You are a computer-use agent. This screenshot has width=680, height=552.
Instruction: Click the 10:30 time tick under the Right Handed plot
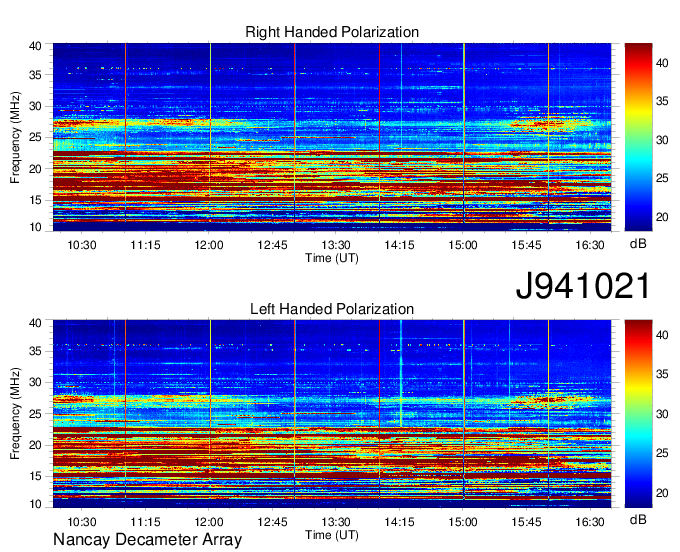click(82, 245)
